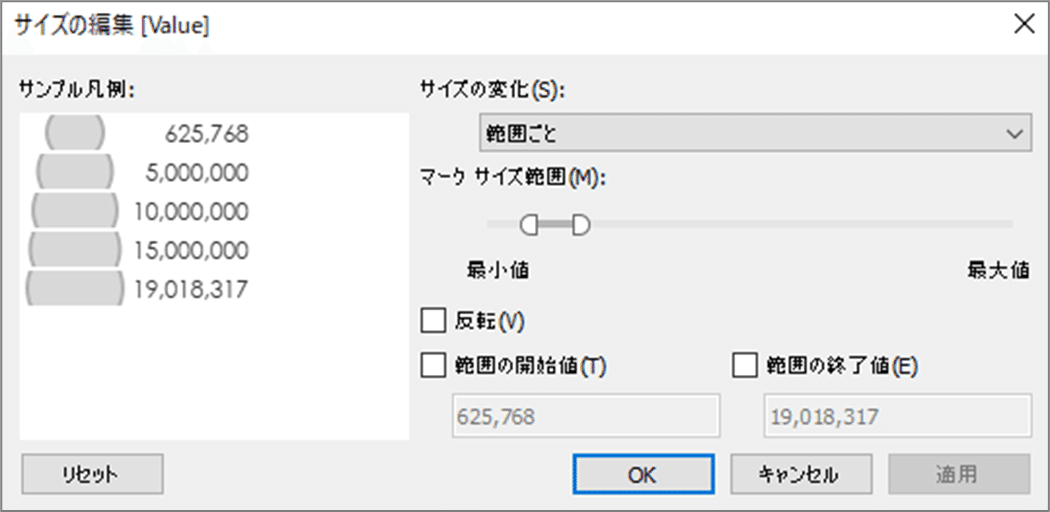
Task: Click the end value field showing 19,018,317
Action: click(x=897, y=416)
